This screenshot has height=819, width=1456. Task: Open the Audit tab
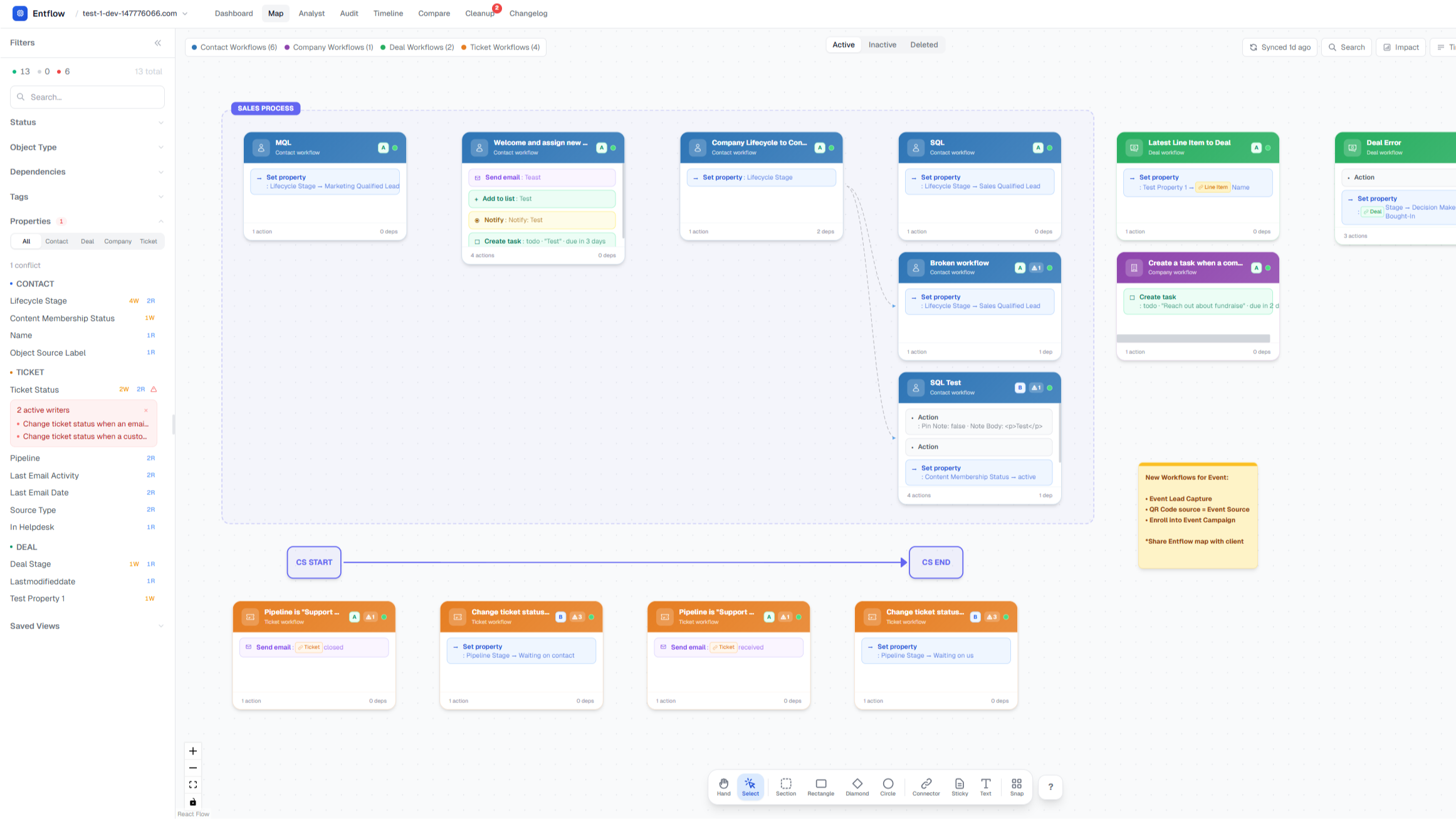point(349,13)
